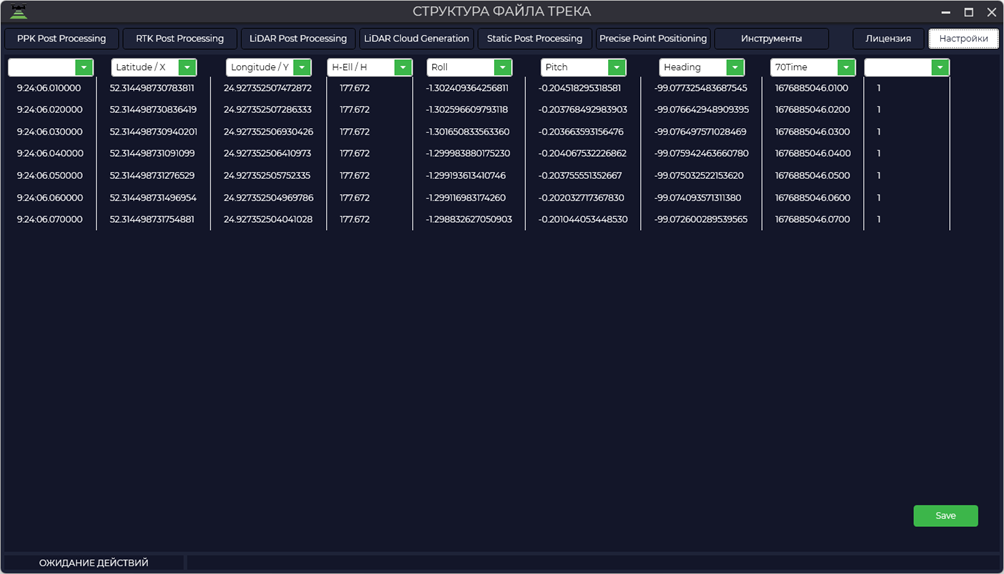Click roll value -1.302409364256811
The width and height of the screenshot is (1004, 574).
pos(467,88)
